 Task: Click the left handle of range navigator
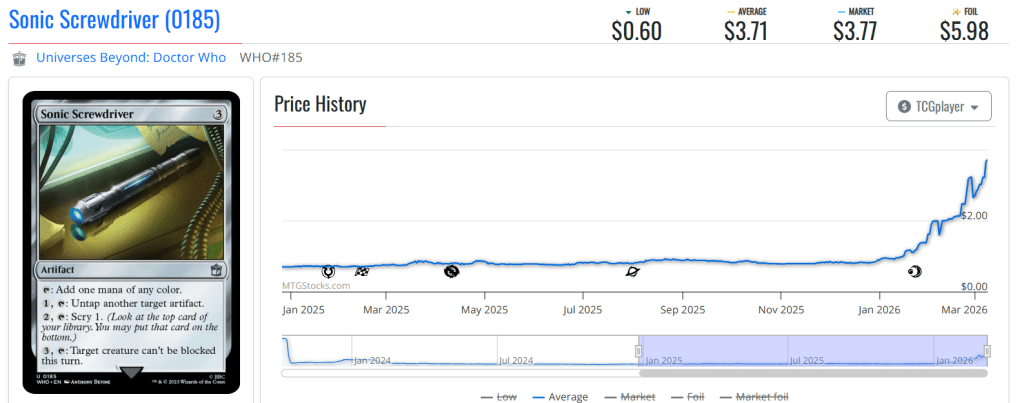[x=638, y=351]
